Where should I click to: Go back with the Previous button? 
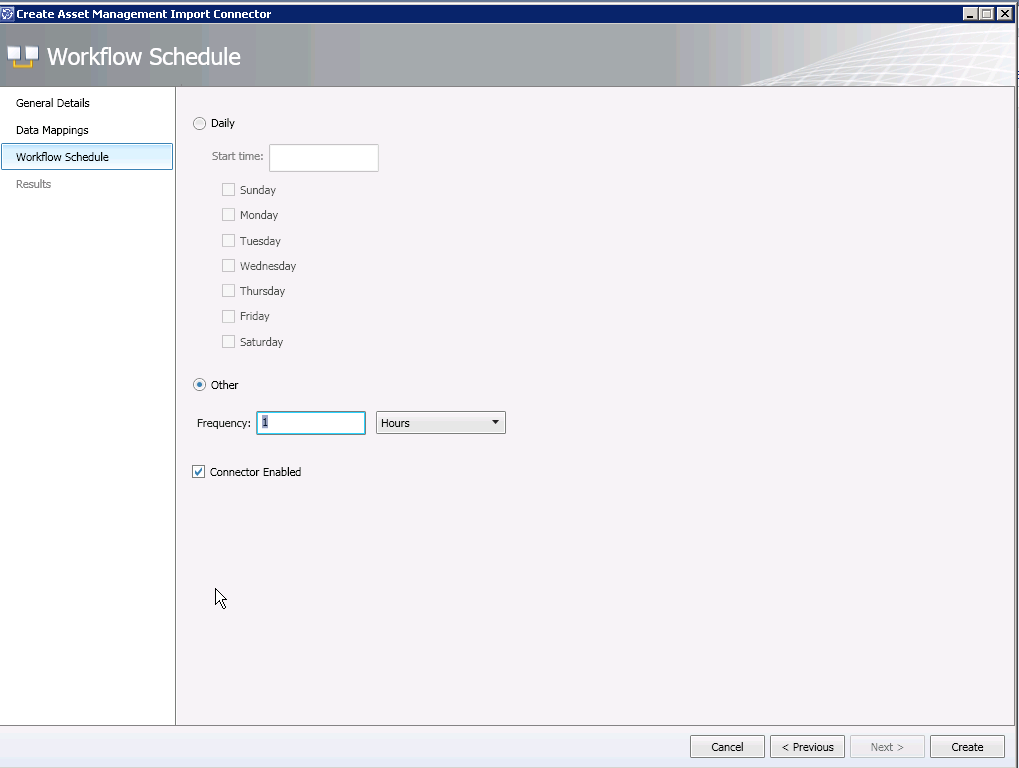807,747
